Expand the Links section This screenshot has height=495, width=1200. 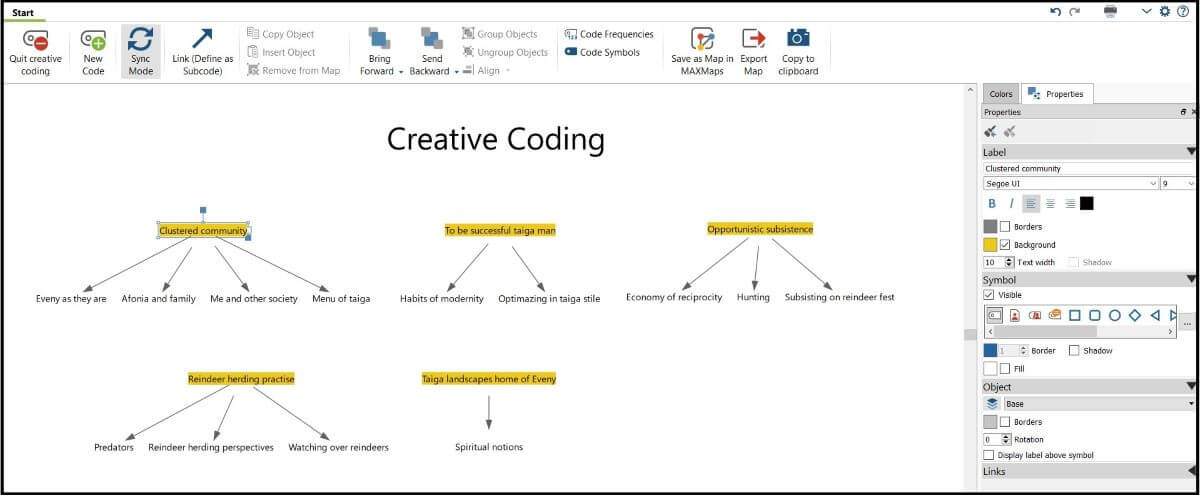1190,471
